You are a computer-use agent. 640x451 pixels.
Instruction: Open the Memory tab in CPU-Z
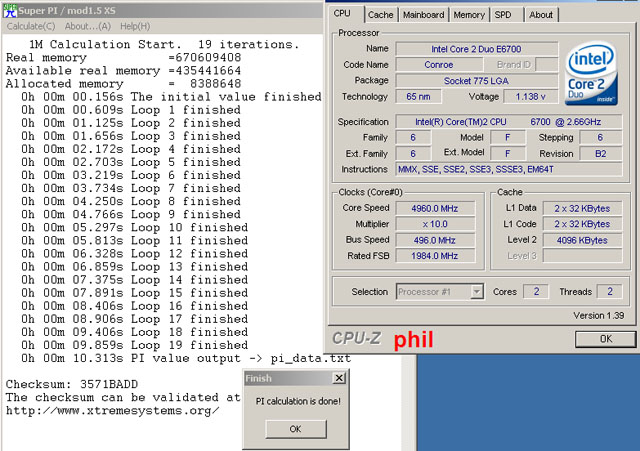click(x=468, y=15)
